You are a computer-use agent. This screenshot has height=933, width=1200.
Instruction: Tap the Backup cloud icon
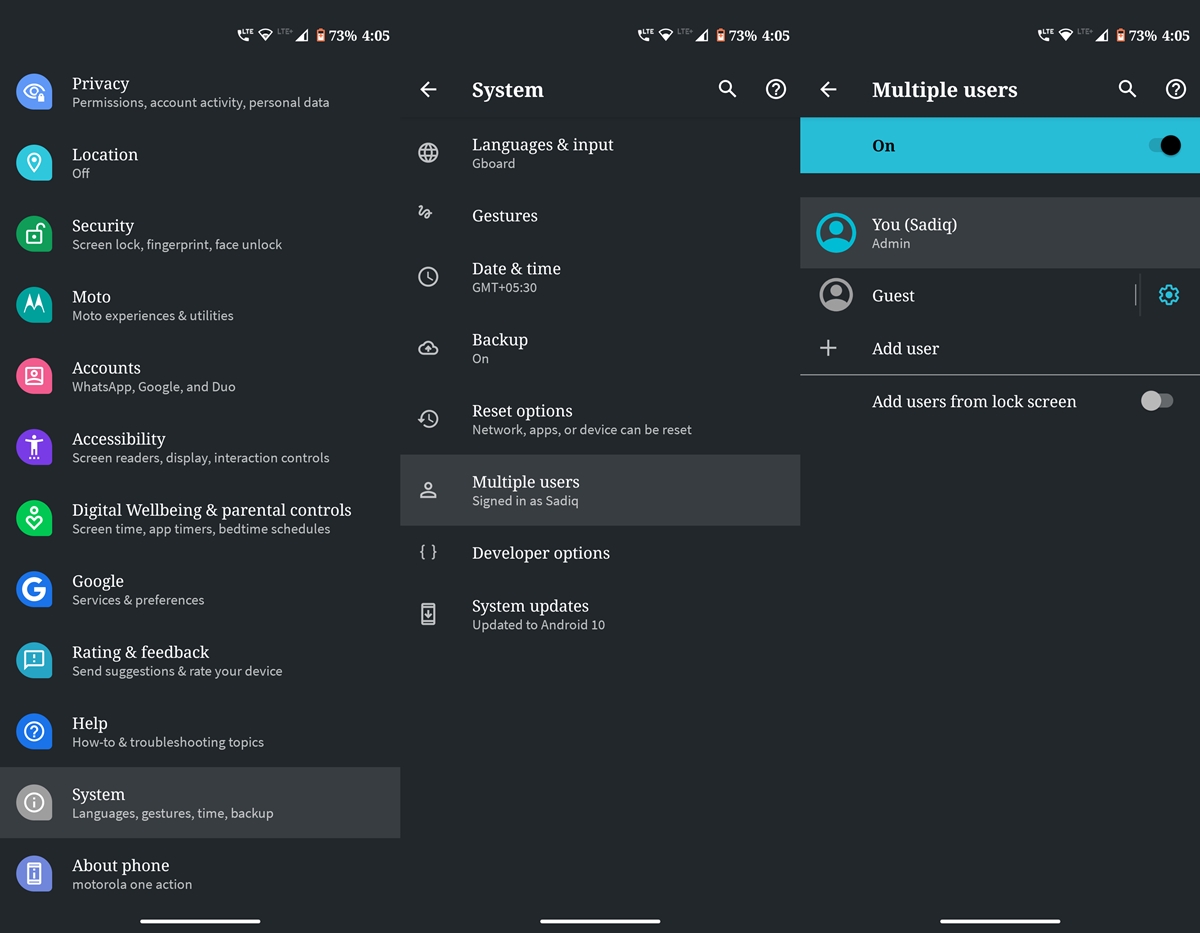tap(428, 348)
